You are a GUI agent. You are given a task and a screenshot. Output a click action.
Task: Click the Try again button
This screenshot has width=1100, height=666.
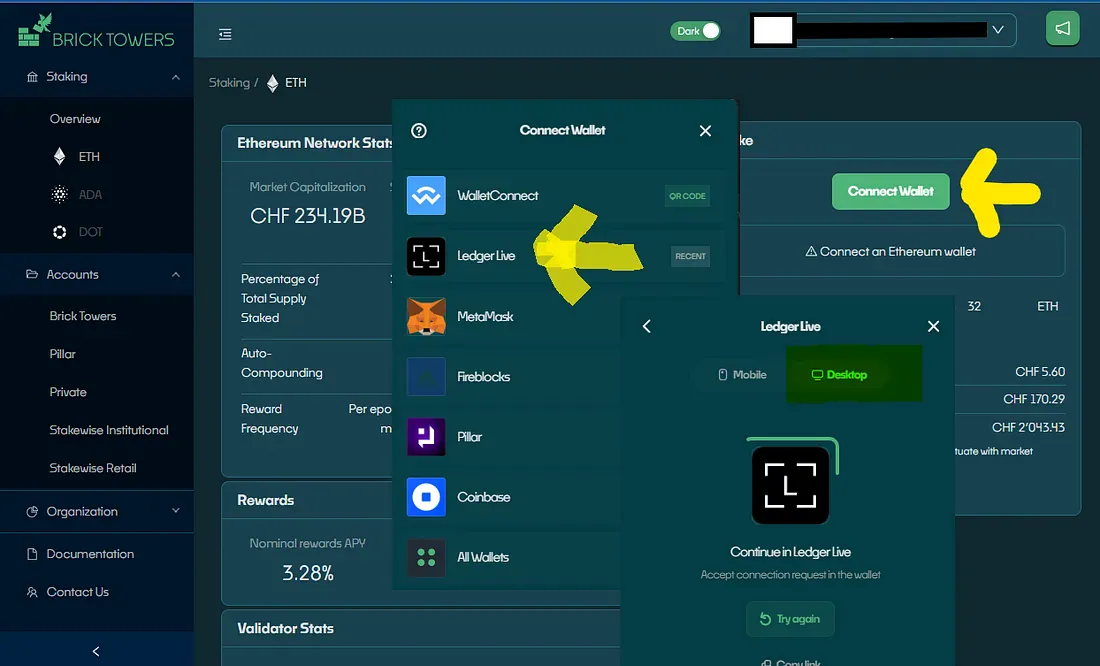tap(790, 619)
